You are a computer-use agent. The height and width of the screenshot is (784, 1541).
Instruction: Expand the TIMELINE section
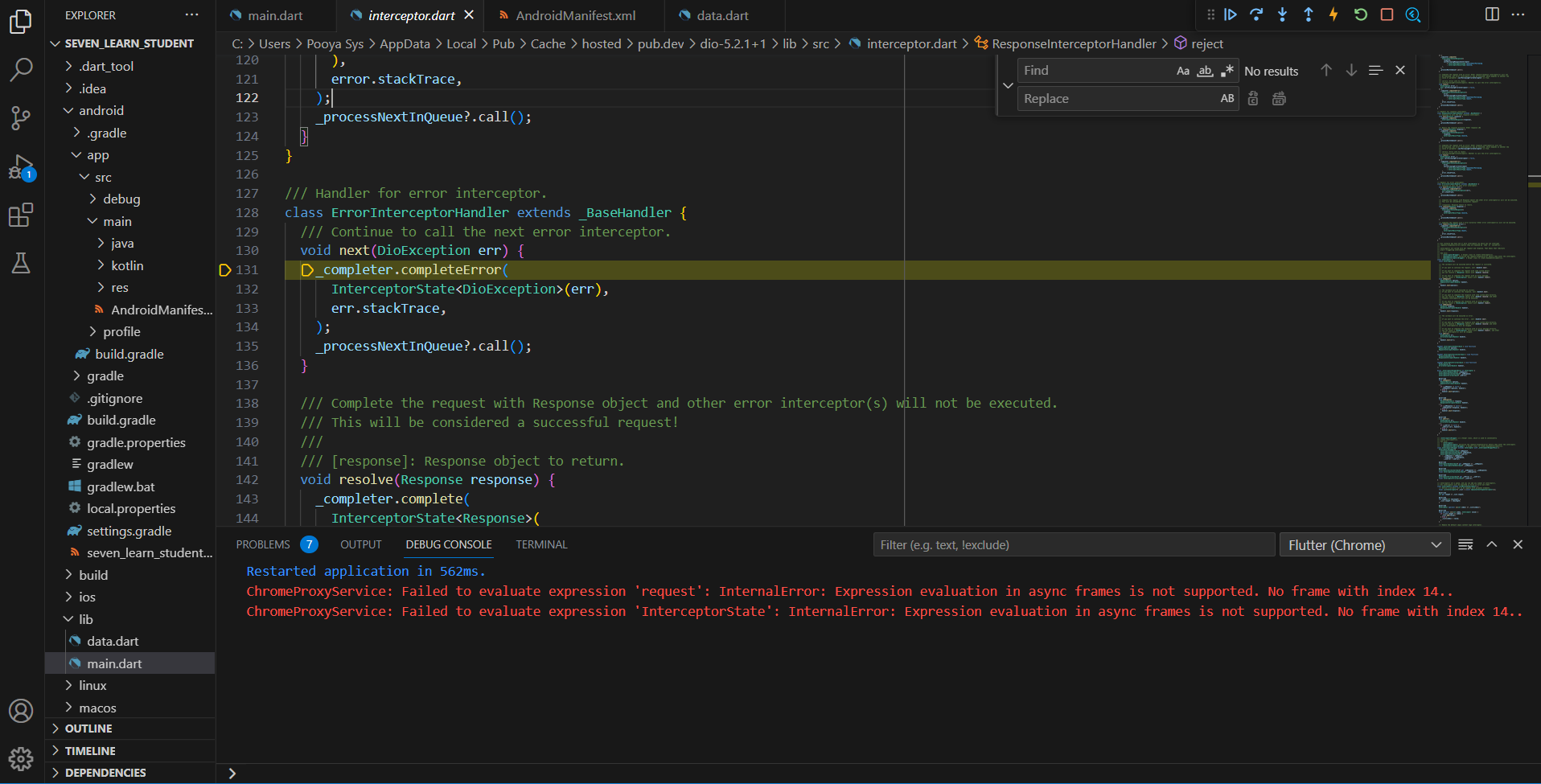pos(129,750)
